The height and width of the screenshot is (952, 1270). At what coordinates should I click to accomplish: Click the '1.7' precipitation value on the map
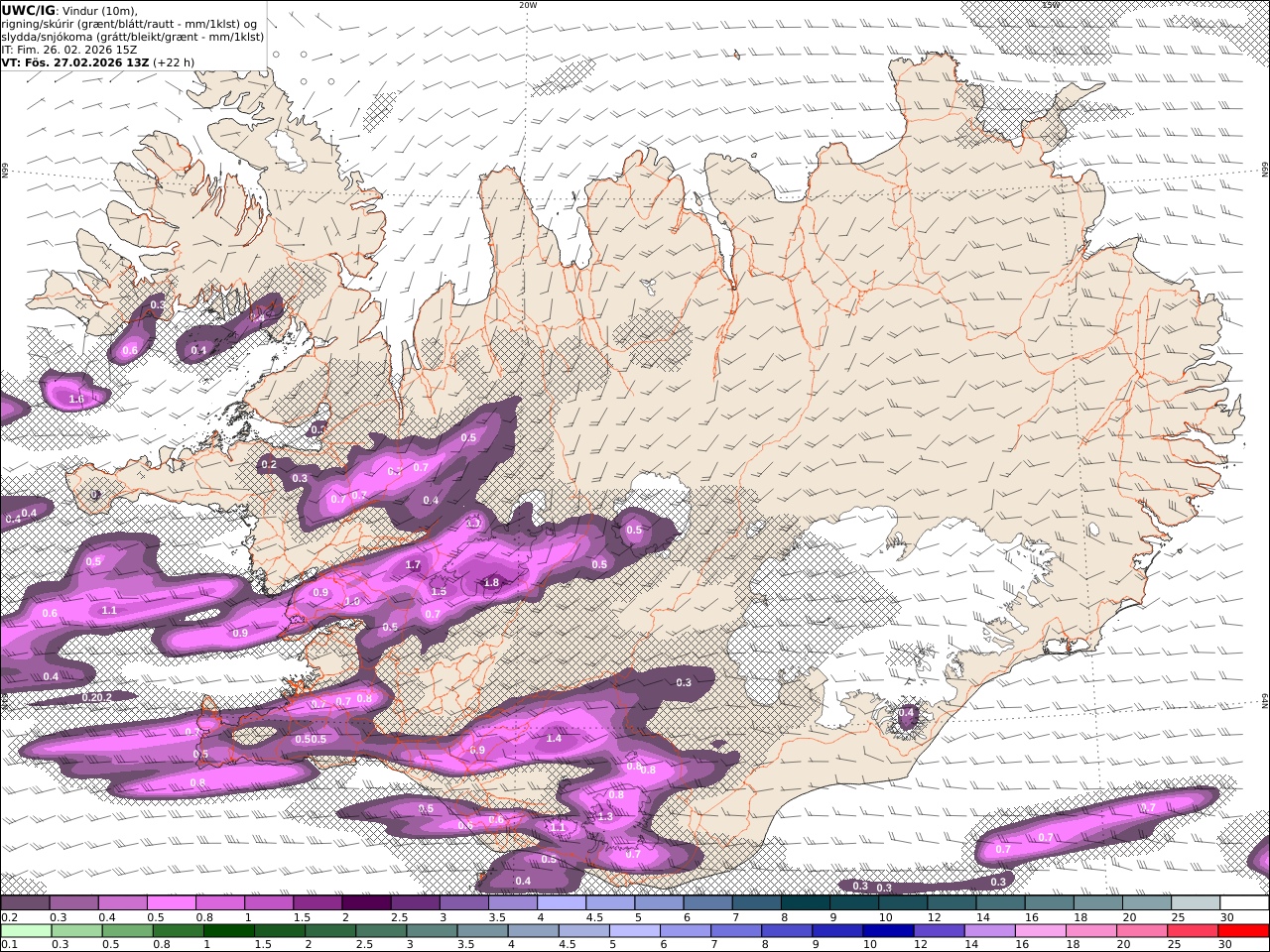[x=414, y=565]
